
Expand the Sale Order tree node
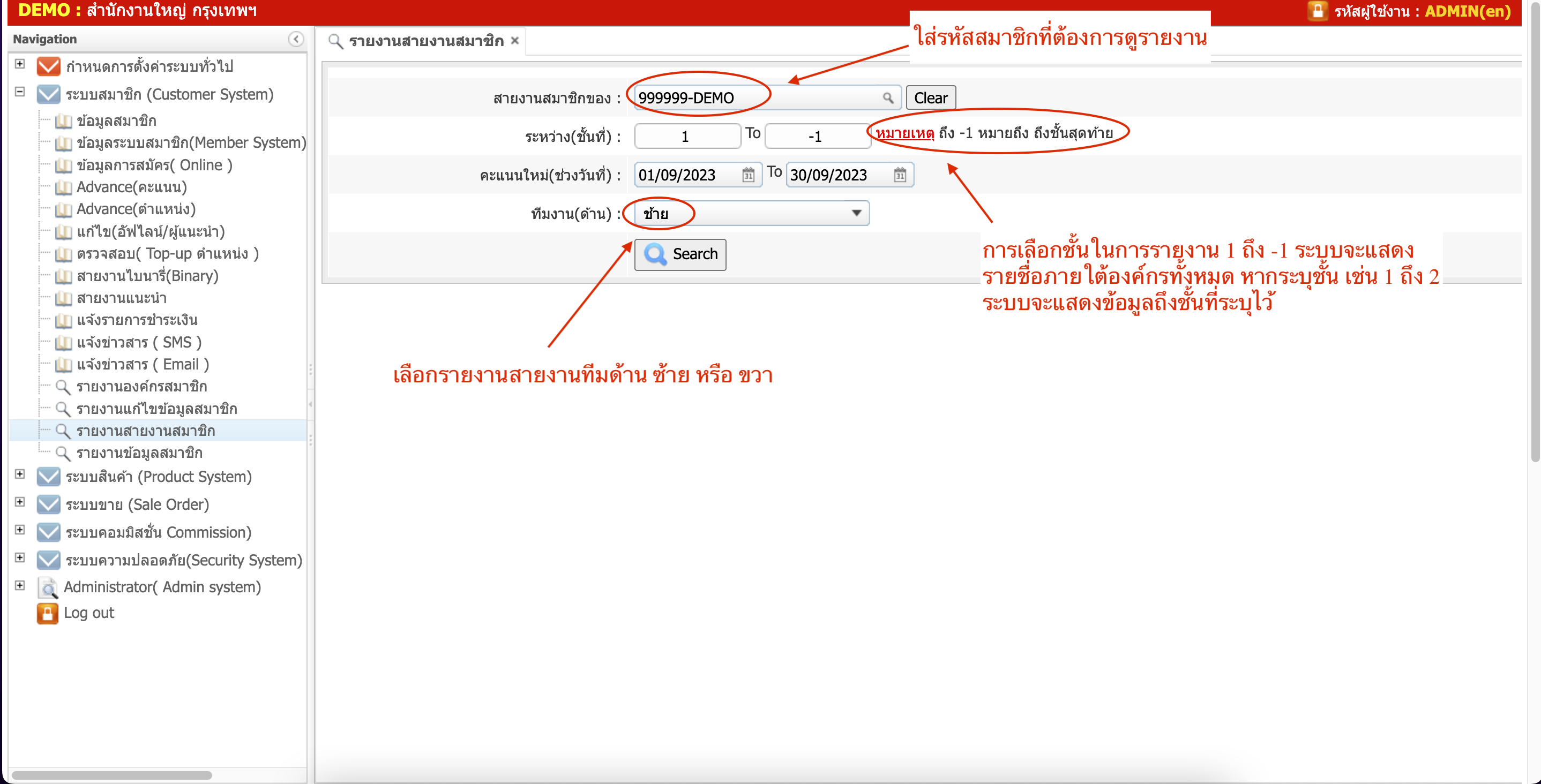click(20, 502)
